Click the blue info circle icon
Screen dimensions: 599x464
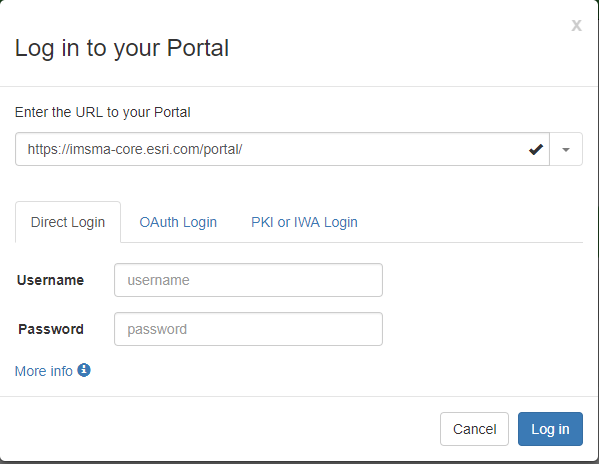pos(84,370)
